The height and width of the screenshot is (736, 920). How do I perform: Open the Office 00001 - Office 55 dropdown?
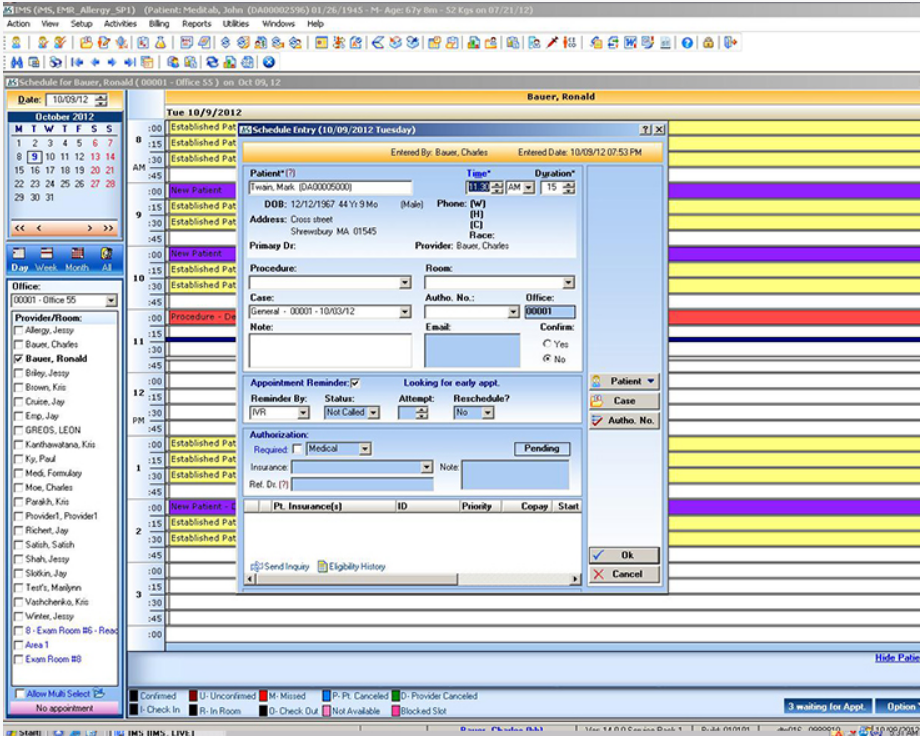click(x=111, y=301)
